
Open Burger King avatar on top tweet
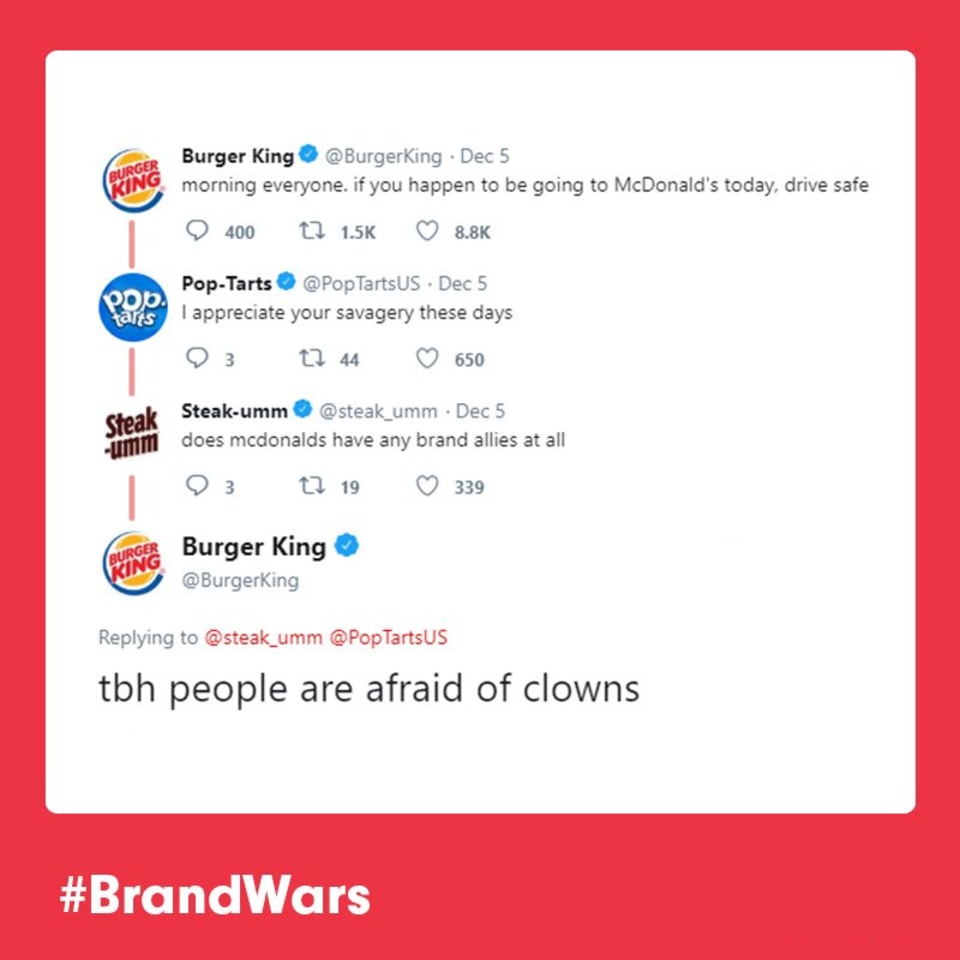[x=133, y=181]
